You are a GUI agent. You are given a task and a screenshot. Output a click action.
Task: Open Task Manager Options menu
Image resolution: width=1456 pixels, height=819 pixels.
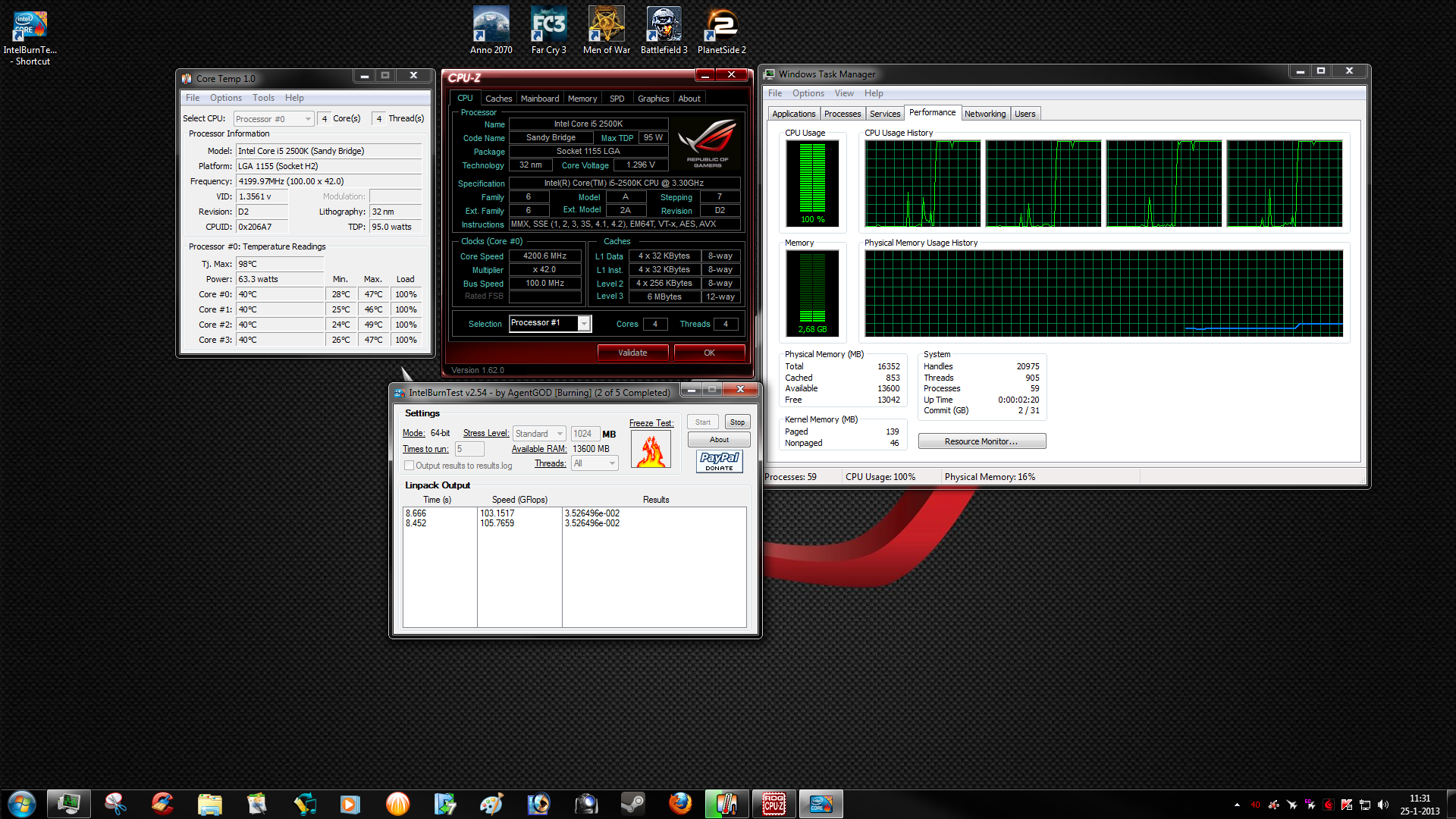(x=808, y=93)
